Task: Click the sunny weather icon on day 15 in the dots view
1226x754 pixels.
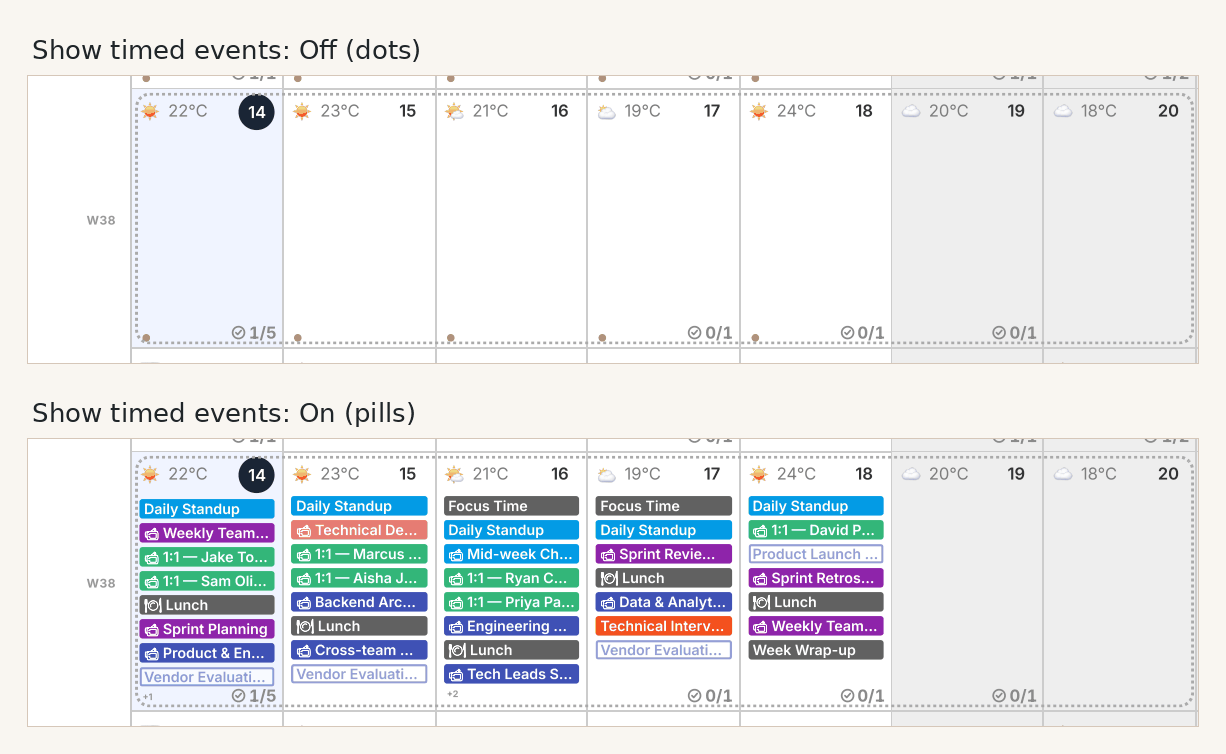Action: click(302, 111)
